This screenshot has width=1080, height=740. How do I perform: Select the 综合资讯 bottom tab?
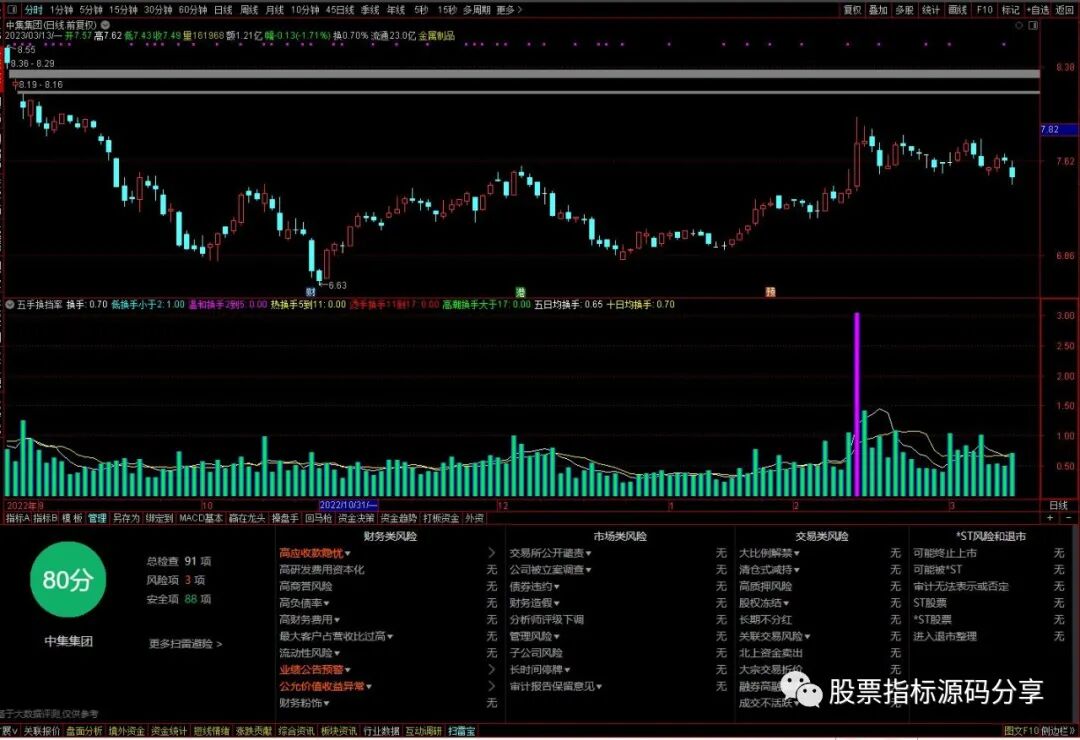tap(296, 731)
